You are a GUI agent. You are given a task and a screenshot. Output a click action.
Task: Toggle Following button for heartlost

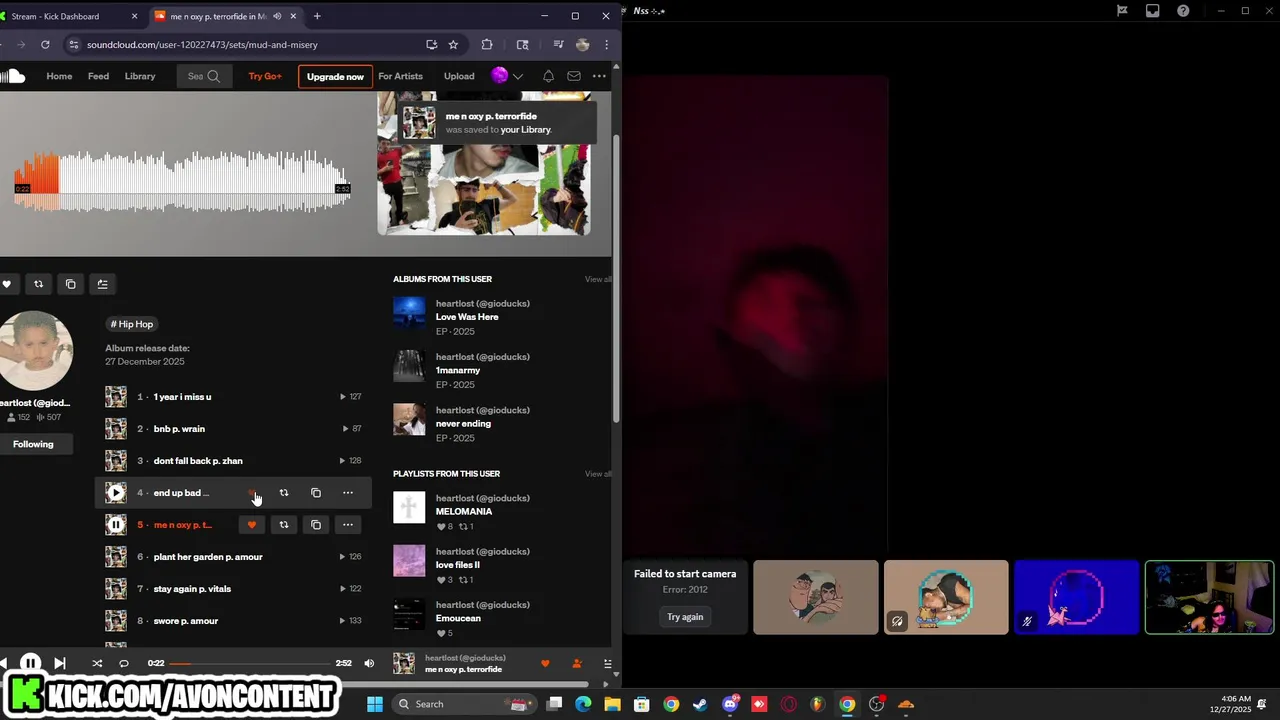point(33,444)
